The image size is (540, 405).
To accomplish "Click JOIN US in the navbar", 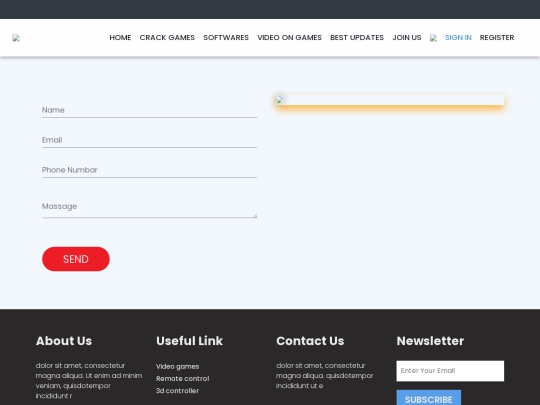I will pyautogui.click(x=407, y=38).
